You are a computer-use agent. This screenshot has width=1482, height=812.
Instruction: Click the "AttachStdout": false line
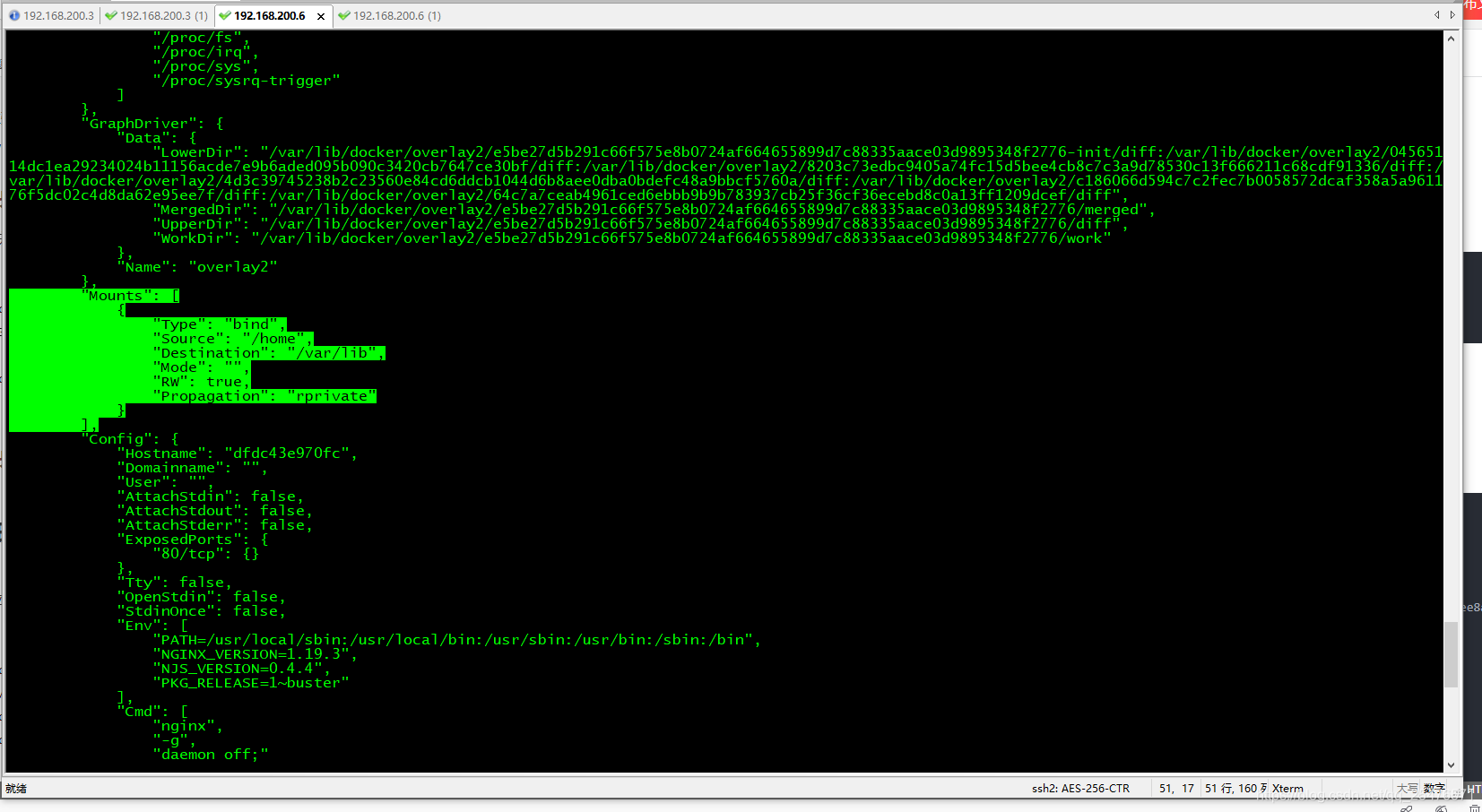tap(215, 511)
